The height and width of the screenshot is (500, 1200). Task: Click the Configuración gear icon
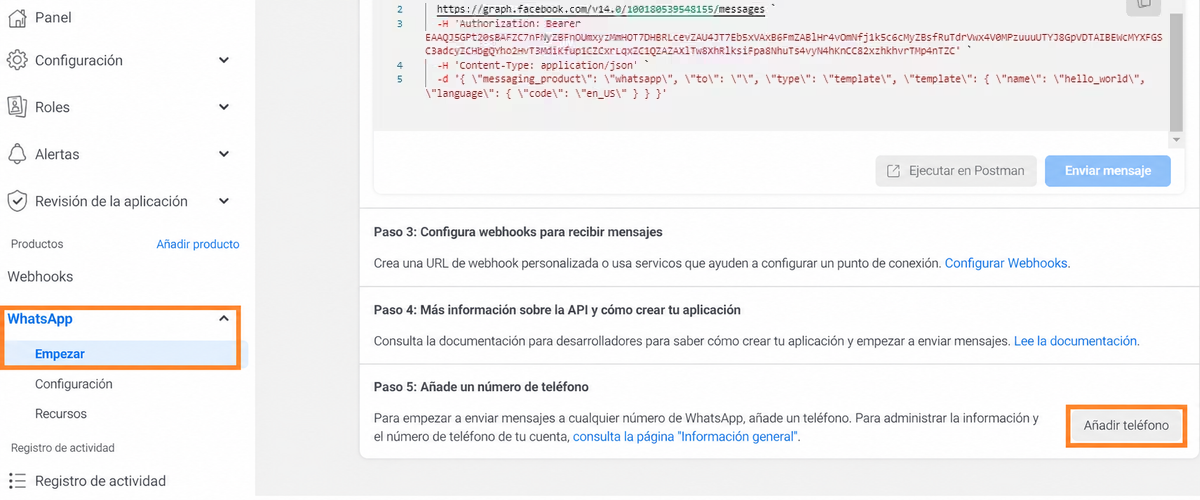17,60
